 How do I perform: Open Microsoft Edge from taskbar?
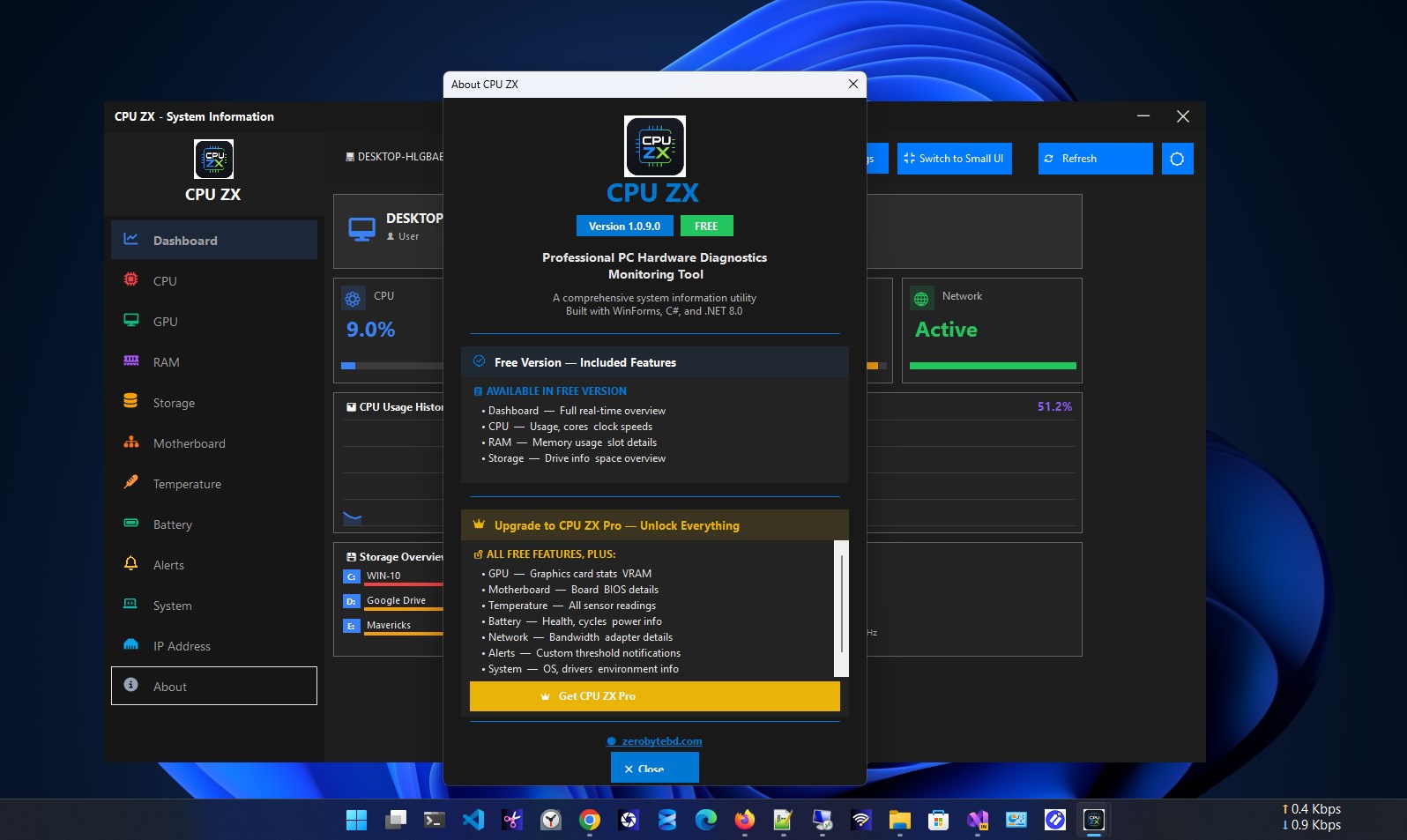click(x=706, y=820)
